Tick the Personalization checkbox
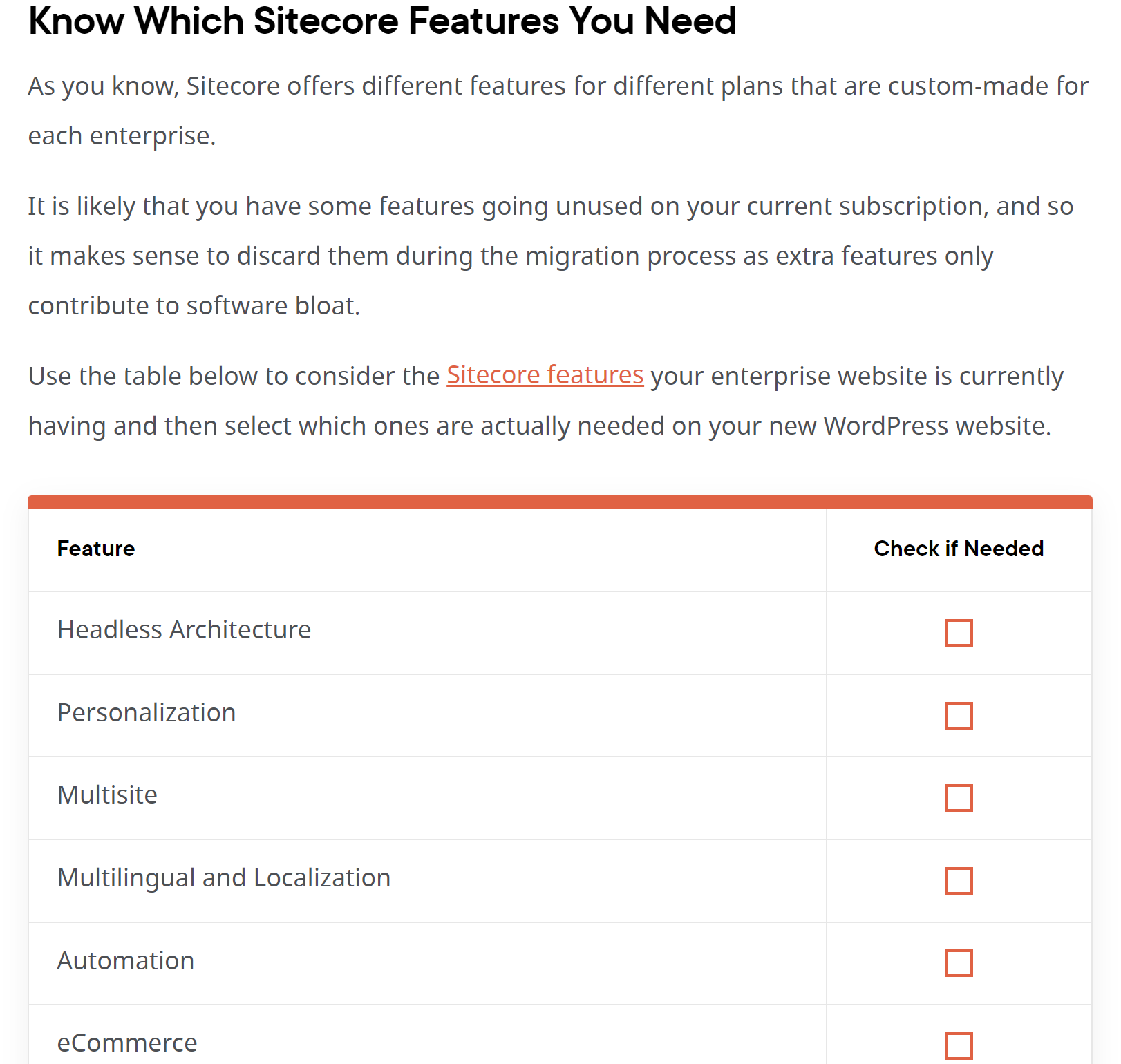 [x=959, y=716]
